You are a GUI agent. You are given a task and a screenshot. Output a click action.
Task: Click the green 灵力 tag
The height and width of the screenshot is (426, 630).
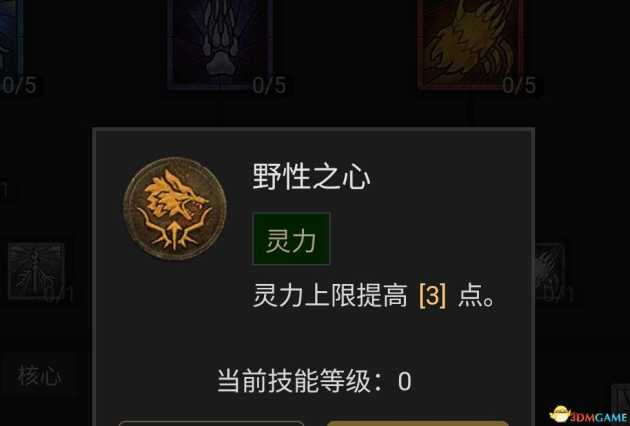[x=291, y=239]
